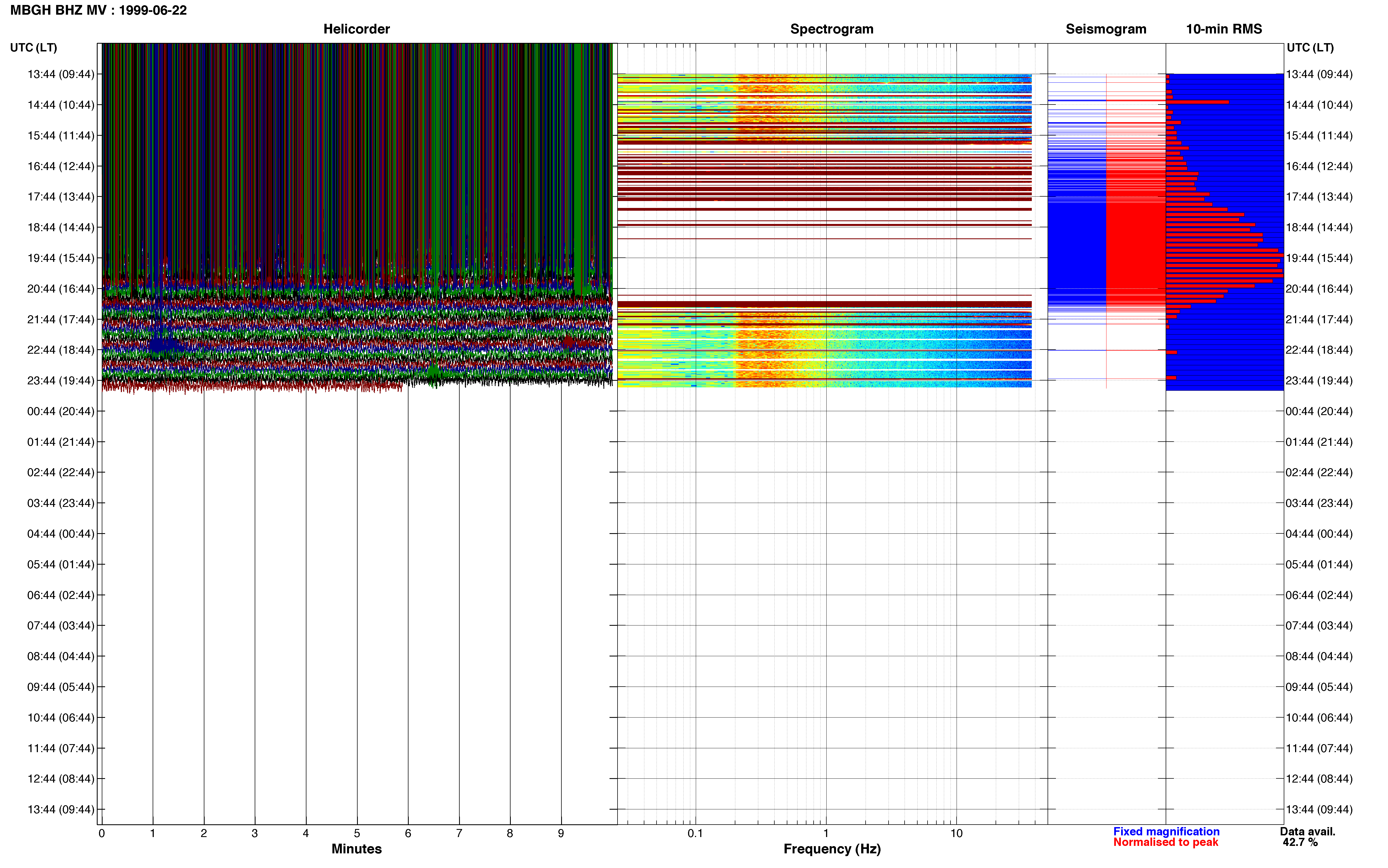Click the left axis label 09:44 (05:44)
Screen dimensions: 1388x868
[x=61, y=687]
